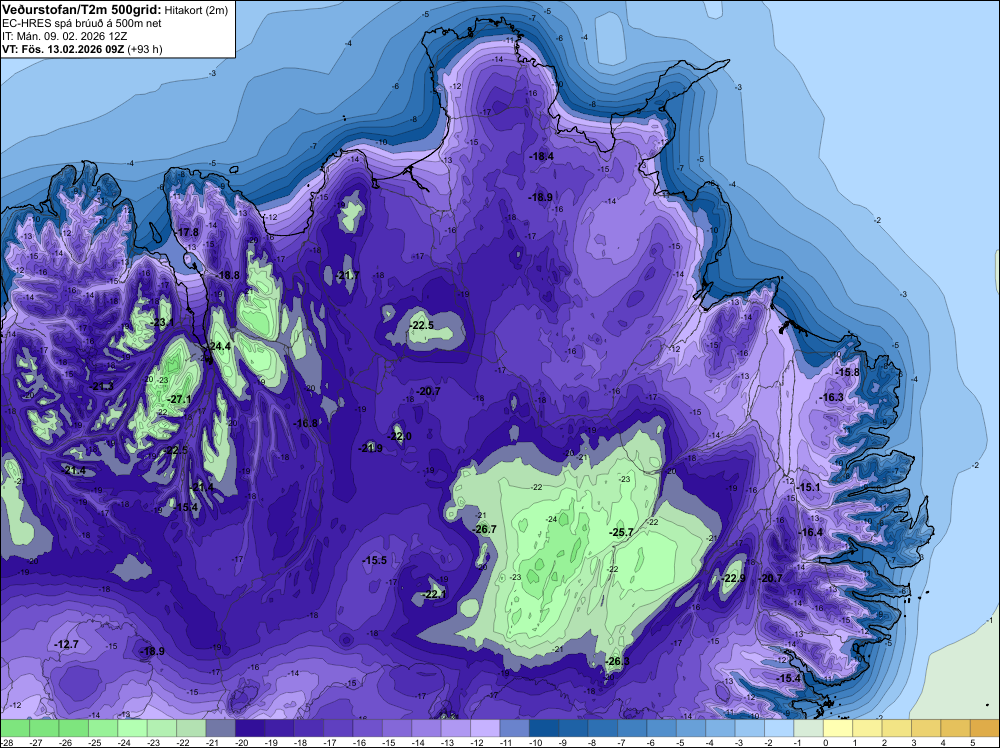
Task: Click the -18.4 temperature value in the north
Action: point(541,156)
